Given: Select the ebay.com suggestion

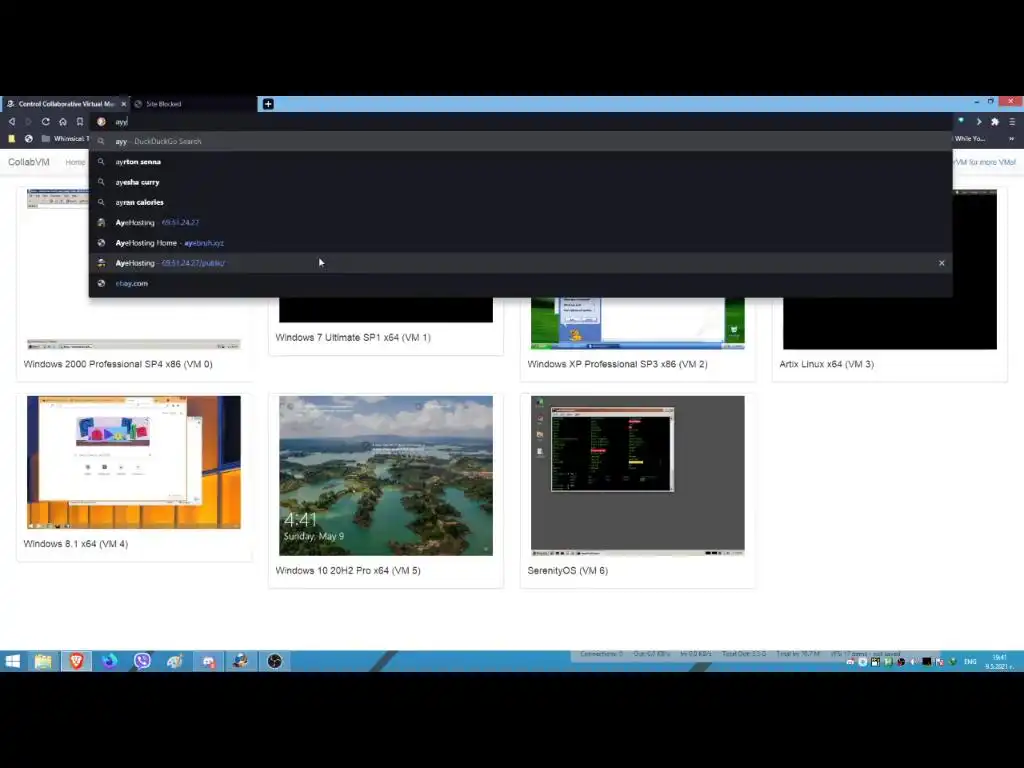Looking at the screenshot, I should (520, 283).
